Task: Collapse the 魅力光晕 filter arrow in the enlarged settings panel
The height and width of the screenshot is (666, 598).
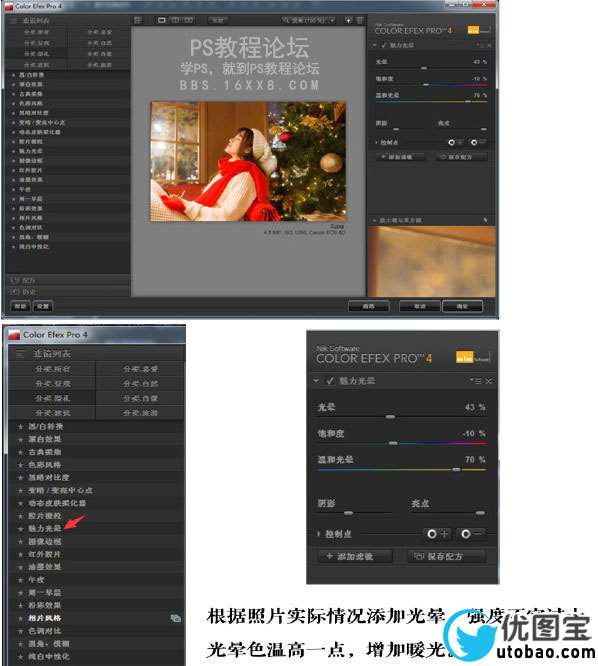Action: click(316, 381)
